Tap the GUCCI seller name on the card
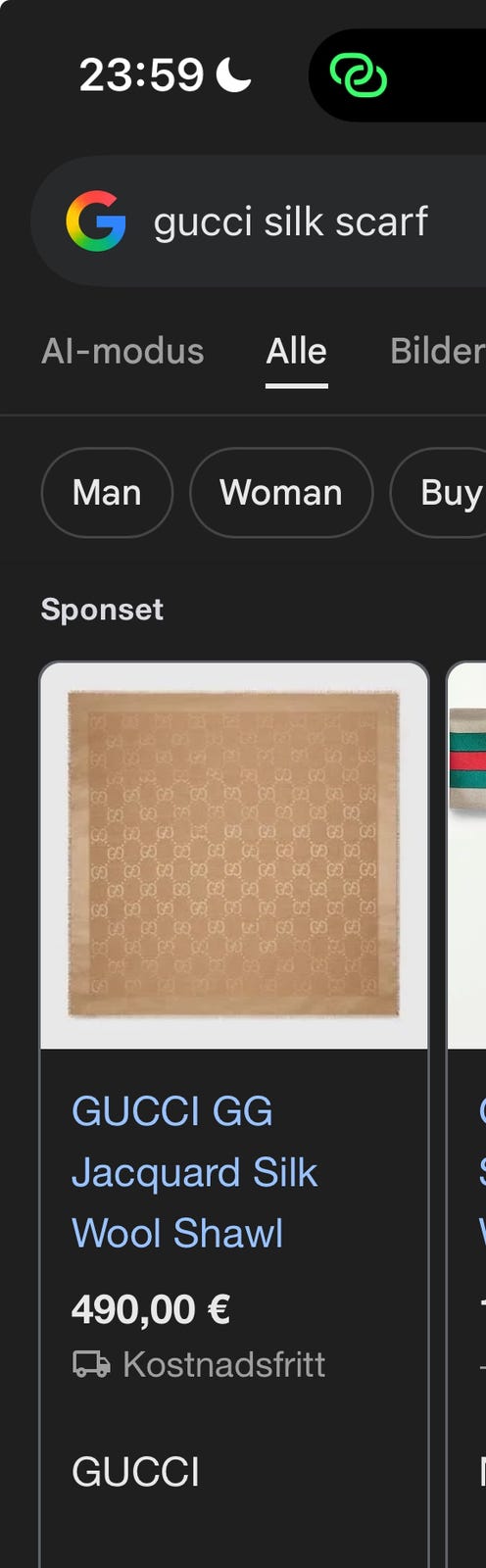 tap(135, 1472)
